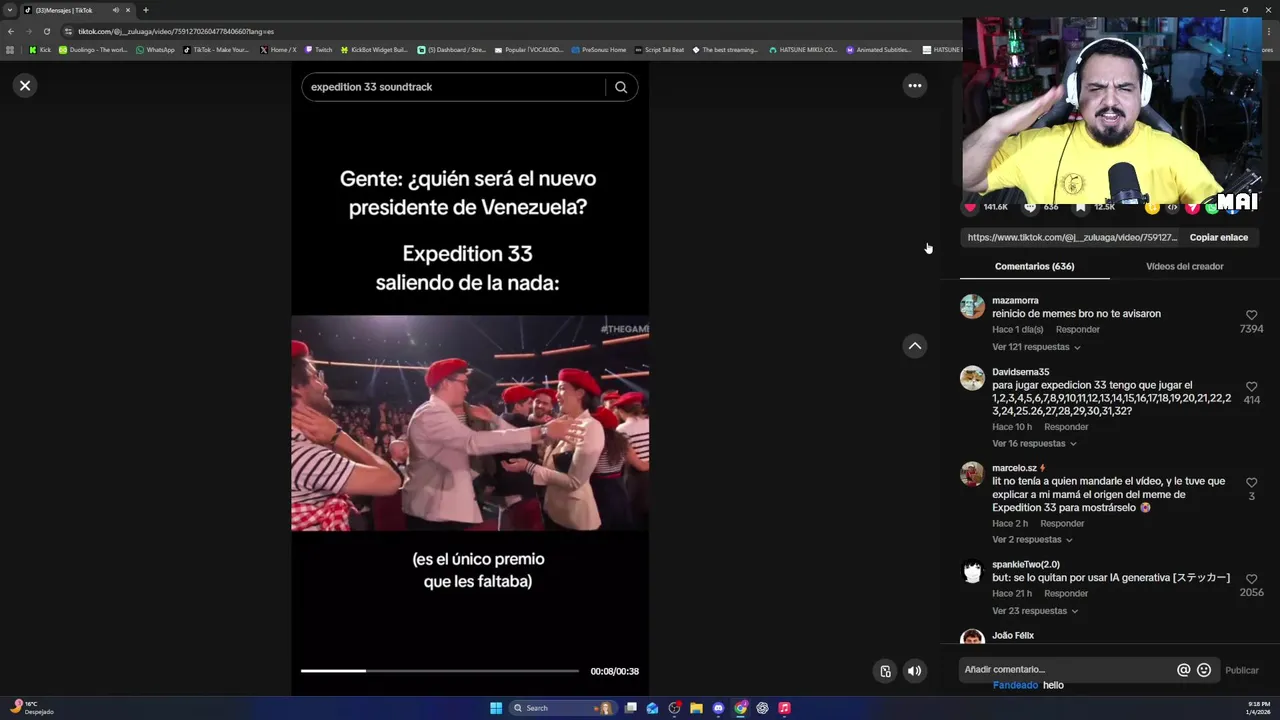This screenshot has width=1280, height=720.
Task: Open mazamorra's profile avatar
Action: (972, 306)
